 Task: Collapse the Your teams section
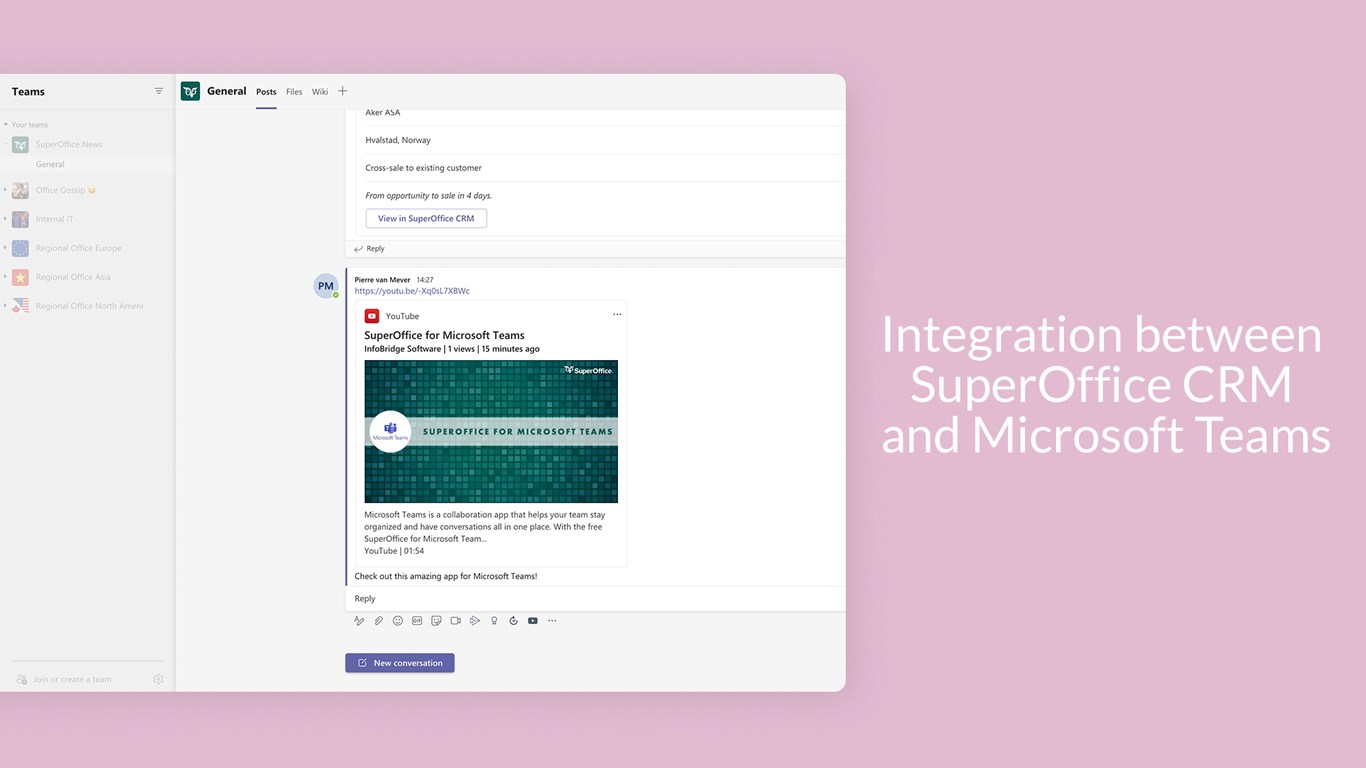(x=6, y=125)
